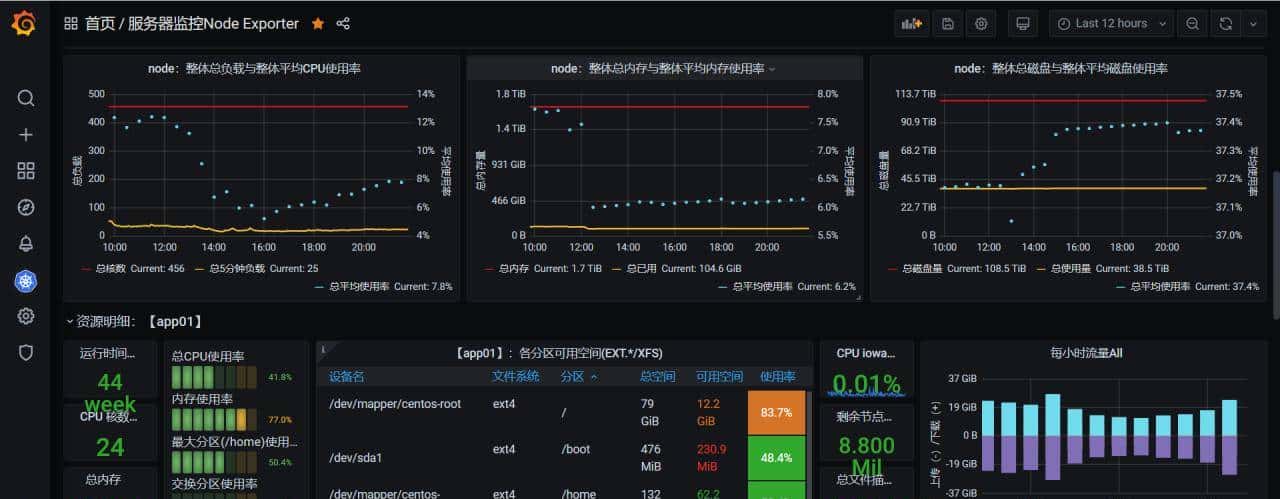Open the Last 12 hours time picker
This screenshot has height=499, width=1280.
pos(1110,24)
